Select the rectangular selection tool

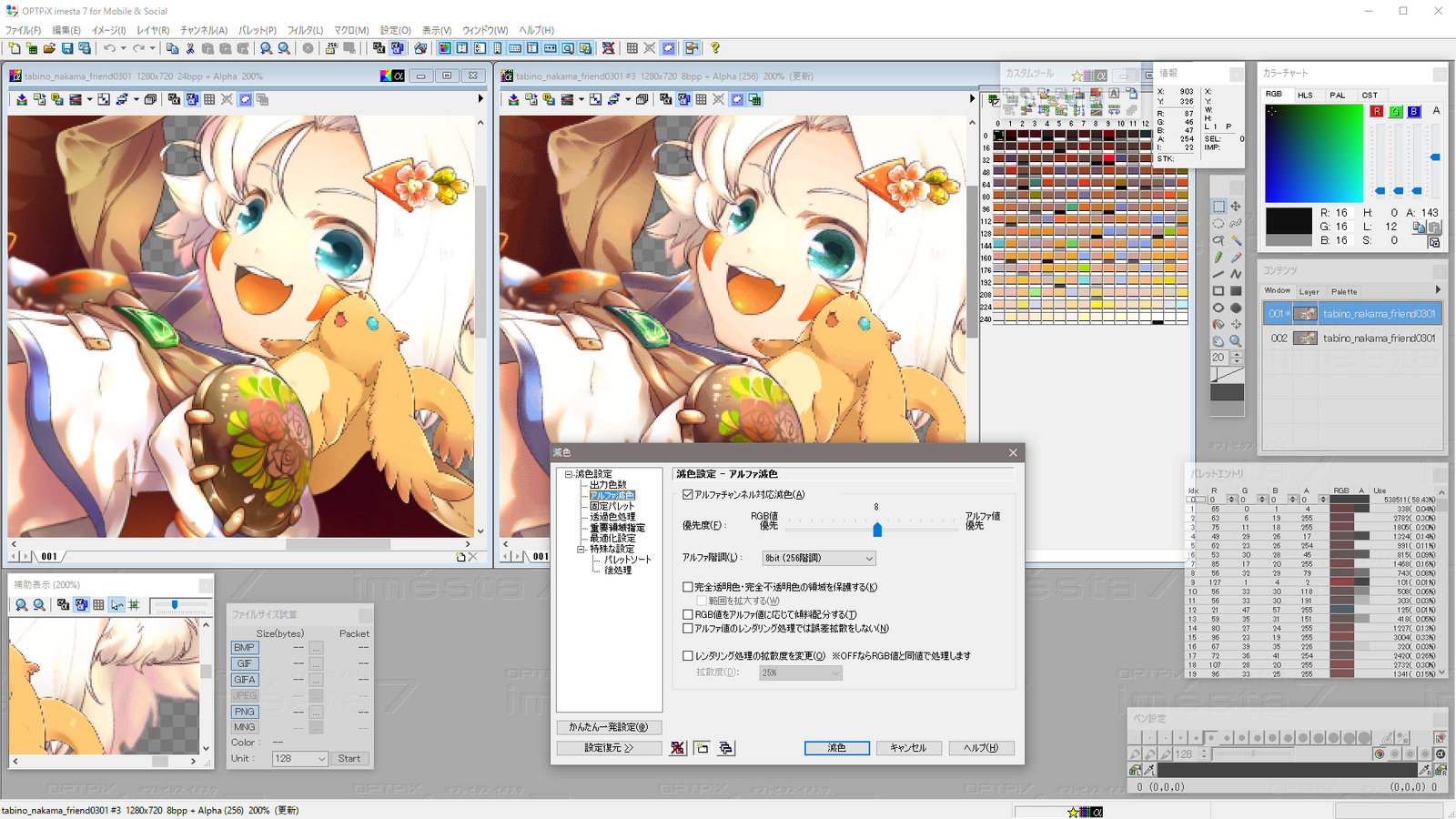click(1218, 207)
